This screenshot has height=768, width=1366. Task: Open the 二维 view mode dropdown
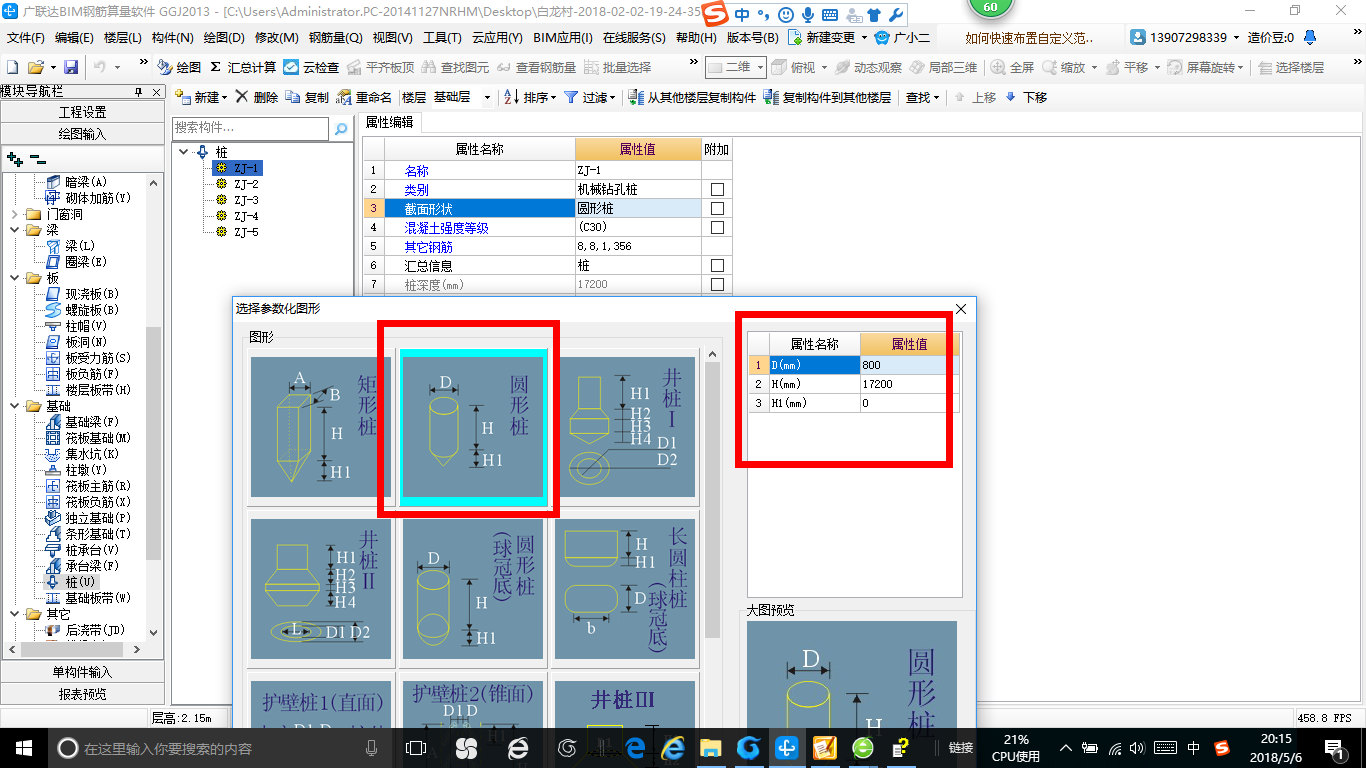tap(761, 67)
